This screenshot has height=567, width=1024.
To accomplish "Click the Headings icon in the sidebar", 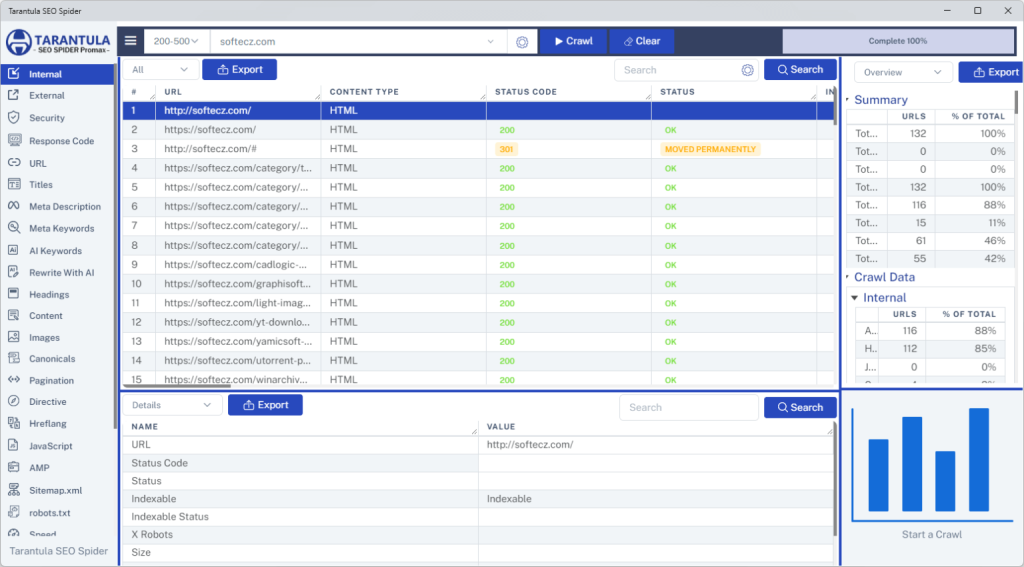I will click(14, 294).
